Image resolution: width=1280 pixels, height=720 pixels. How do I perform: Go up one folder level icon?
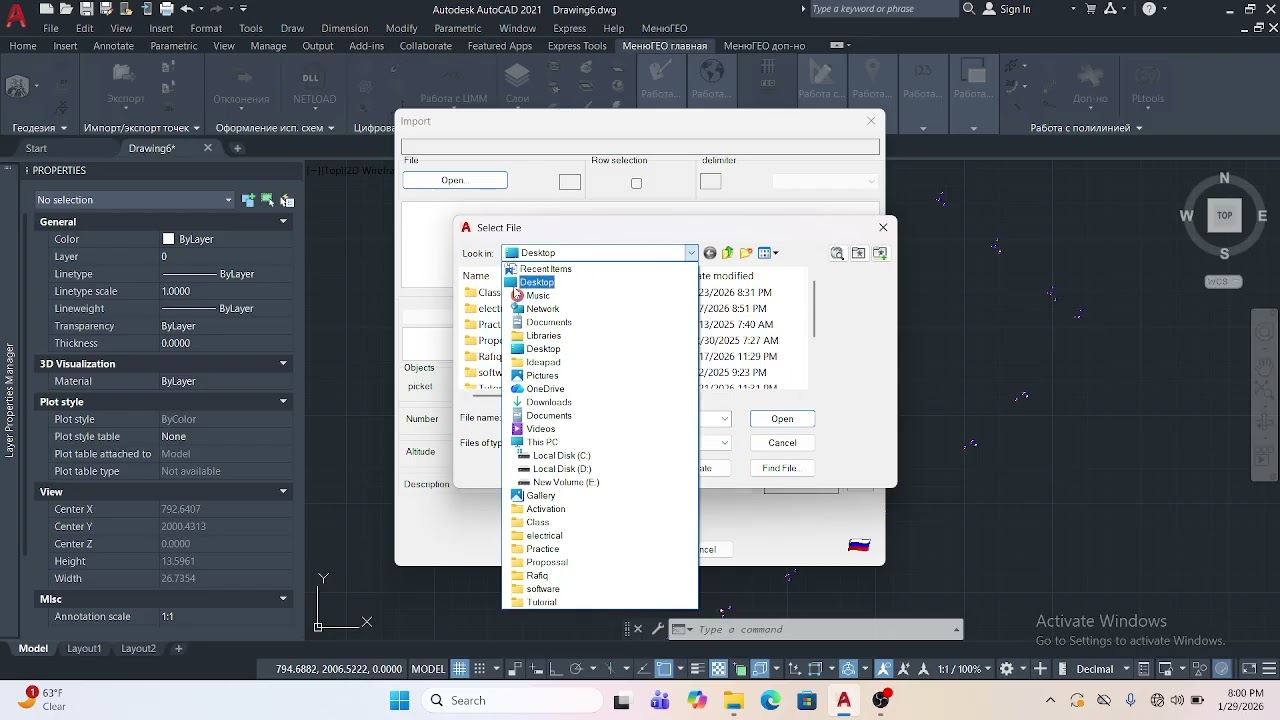pos(728,253)
